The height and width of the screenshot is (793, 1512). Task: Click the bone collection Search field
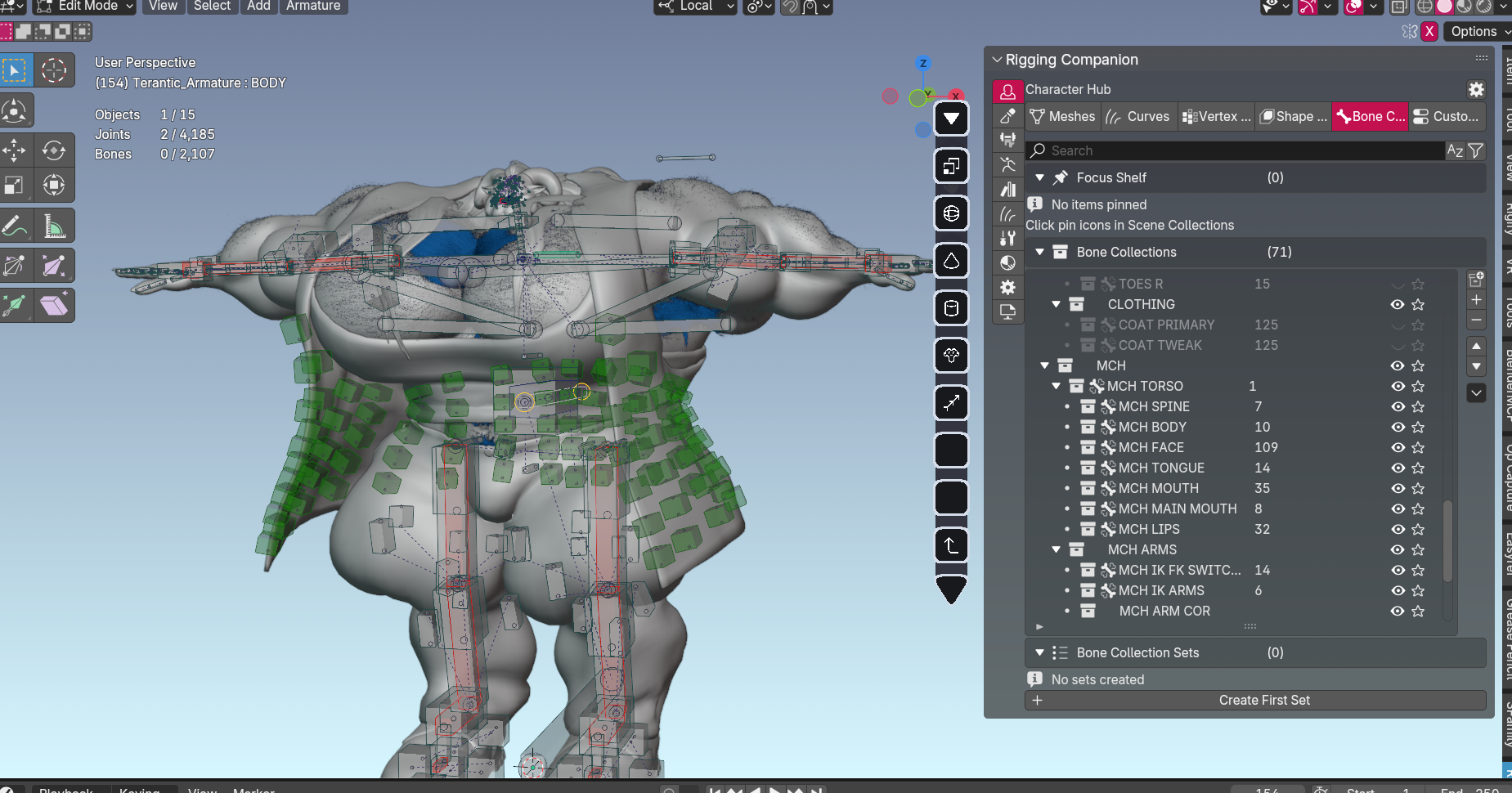(1235, 150)
